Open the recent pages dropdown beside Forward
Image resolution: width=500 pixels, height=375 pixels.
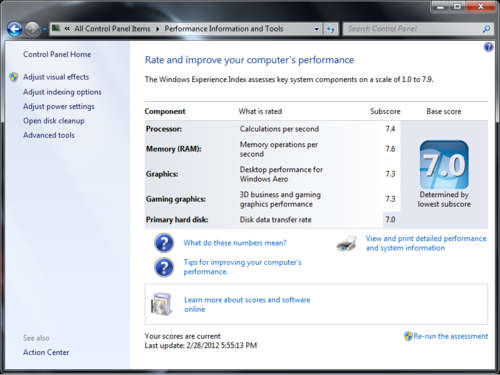44,29
